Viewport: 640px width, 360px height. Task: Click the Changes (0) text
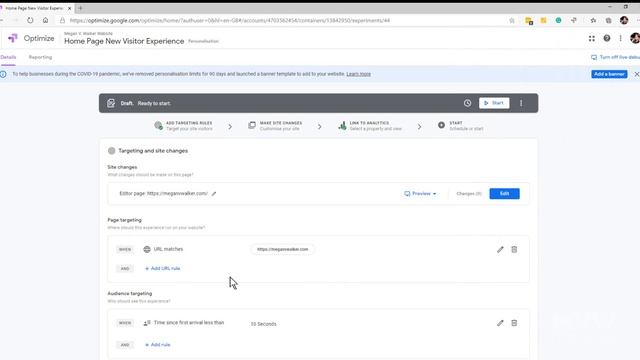pyautogui.click(x=469, y=193)
